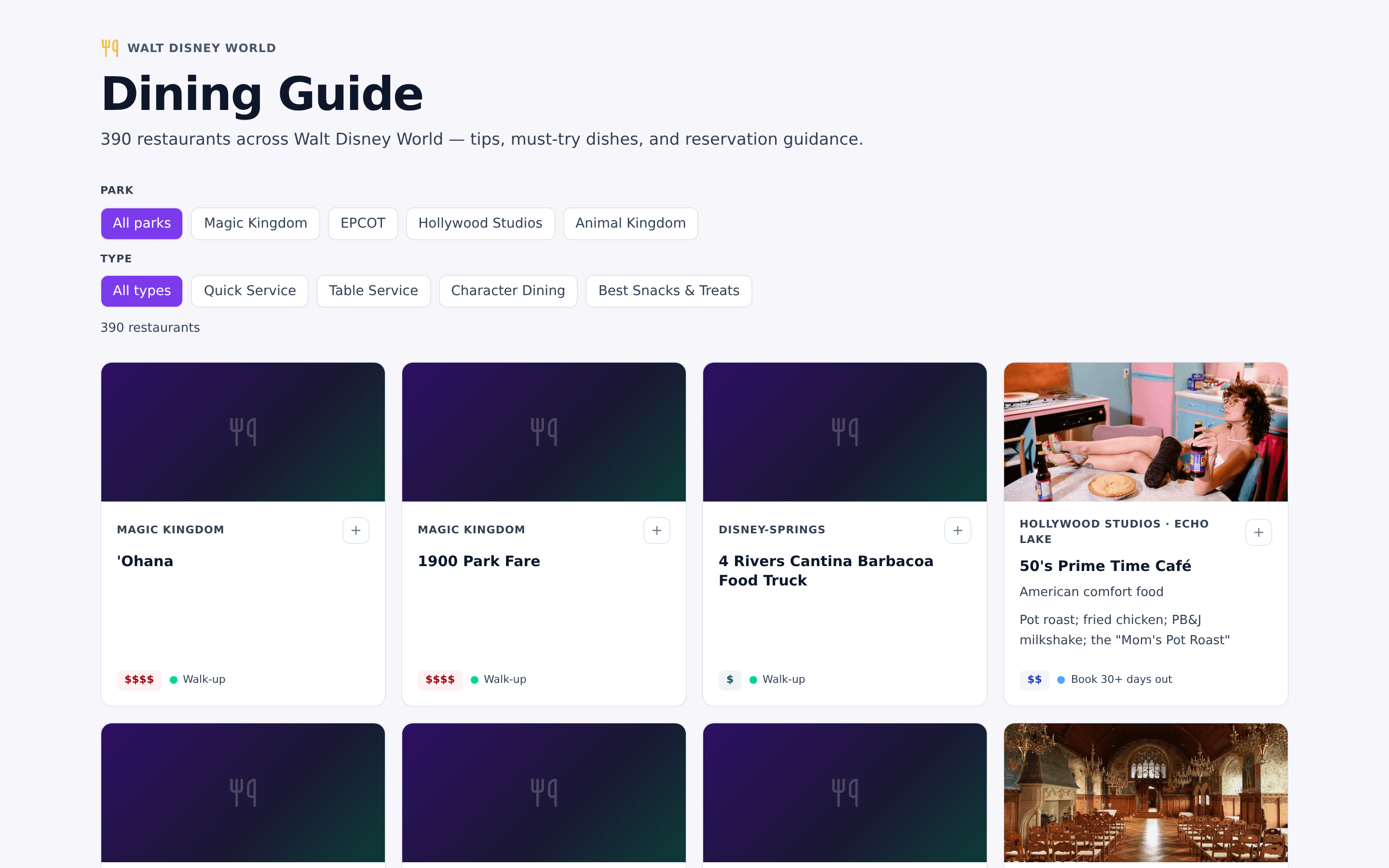Click Walk-up status on 'Ohana card
Image resolution: width=1389 pixels, height=868 pixels.
point(197,680)
